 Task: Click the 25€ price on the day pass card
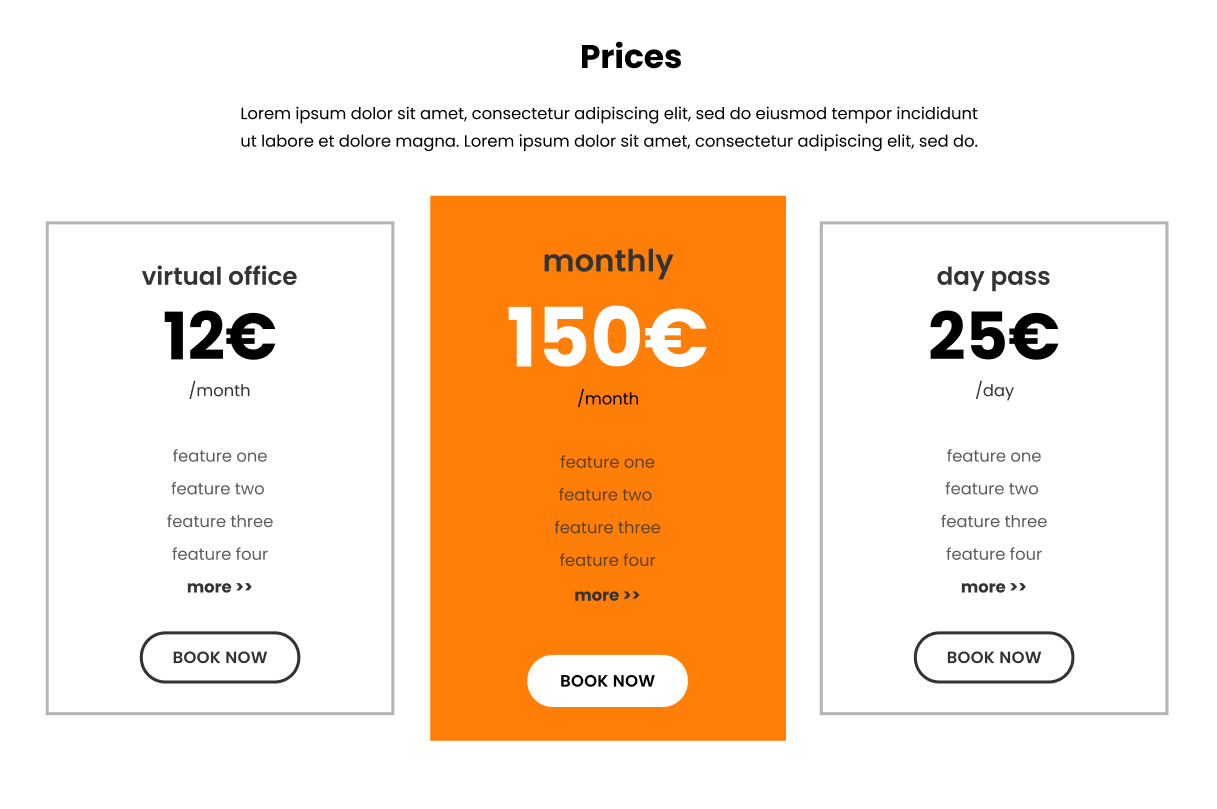click(x=993, y=336)
